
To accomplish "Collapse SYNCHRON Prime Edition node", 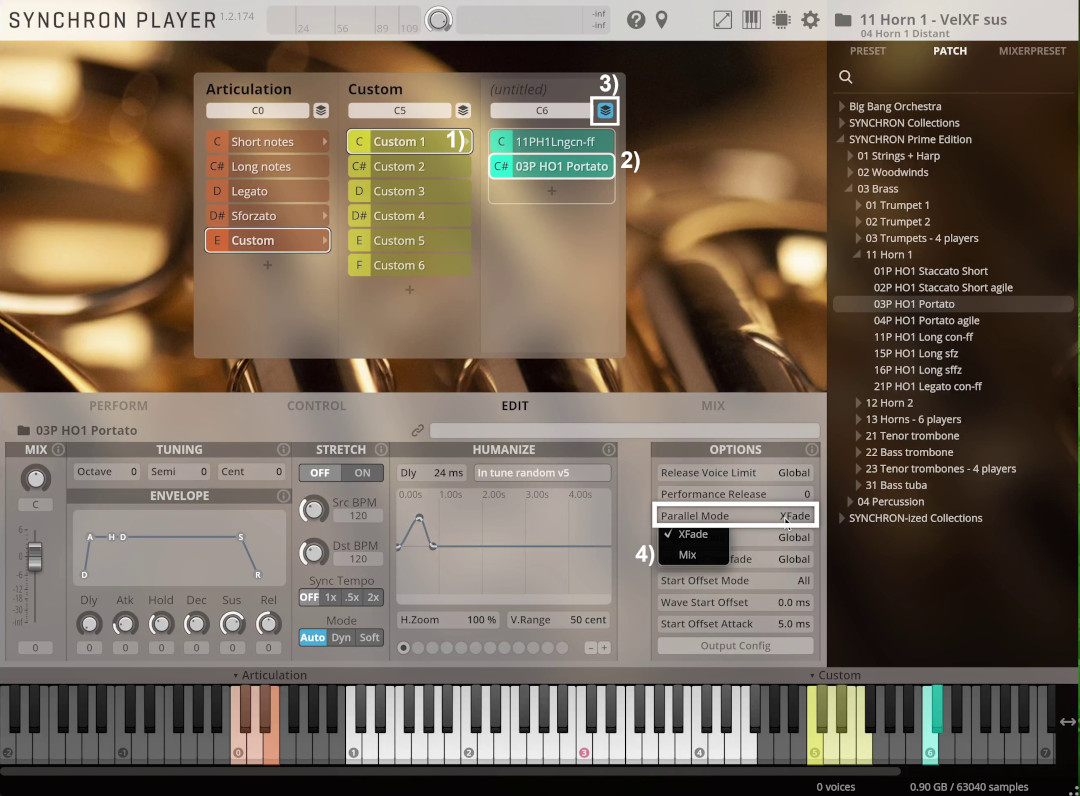I will 842,139.
